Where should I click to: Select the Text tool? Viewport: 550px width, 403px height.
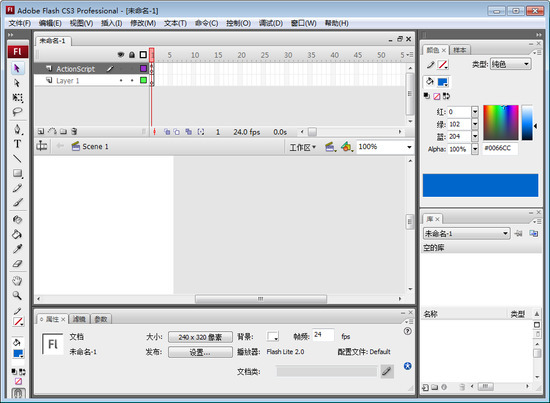point(17,144)
